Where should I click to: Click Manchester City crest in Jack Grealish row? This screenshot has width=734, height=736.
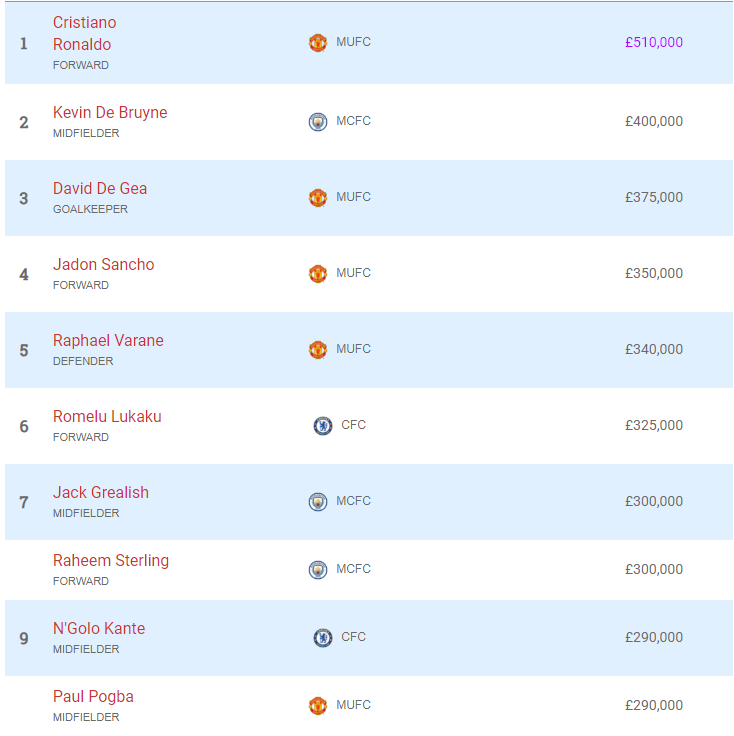(318, 502)
